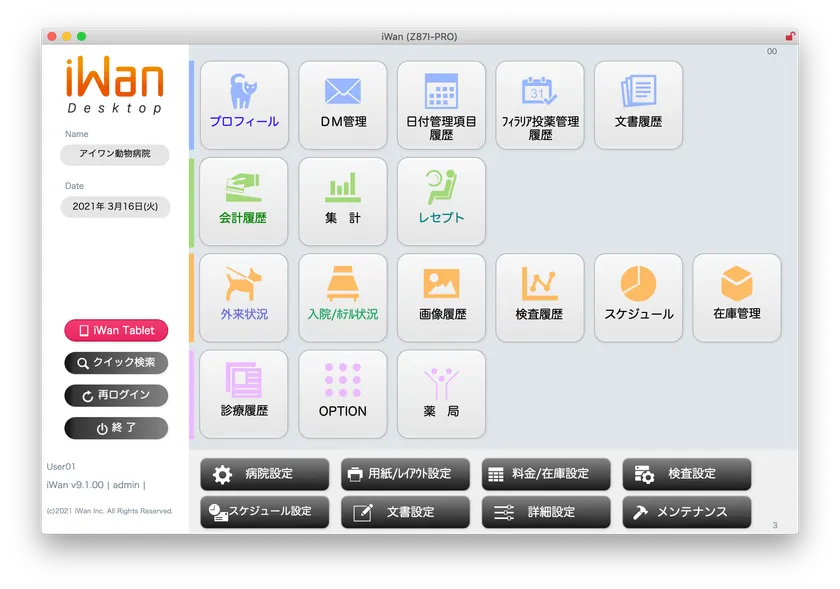Viewport: 840px width, 589px height.
Task: Open 検査設定 button
Action: click(x=687, y=474)
